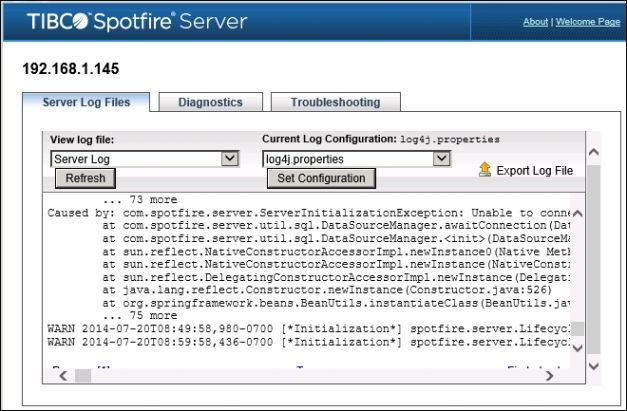Click outer panel scroll up arrow

tap(594, 152)
